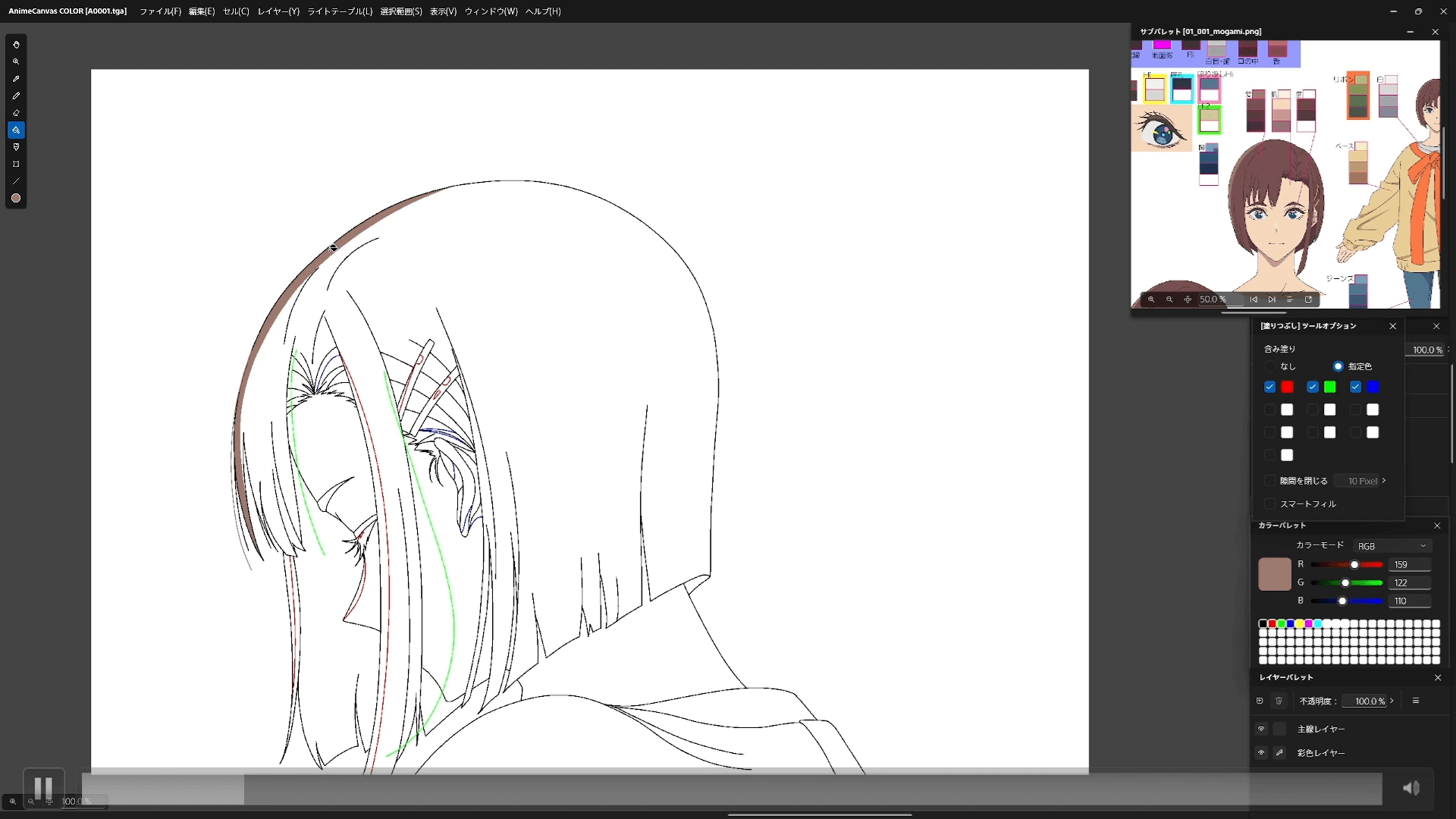The image size is (1456, 819).
Task: Select the Eraser tool in toolbar
Action: pos(16,112)
